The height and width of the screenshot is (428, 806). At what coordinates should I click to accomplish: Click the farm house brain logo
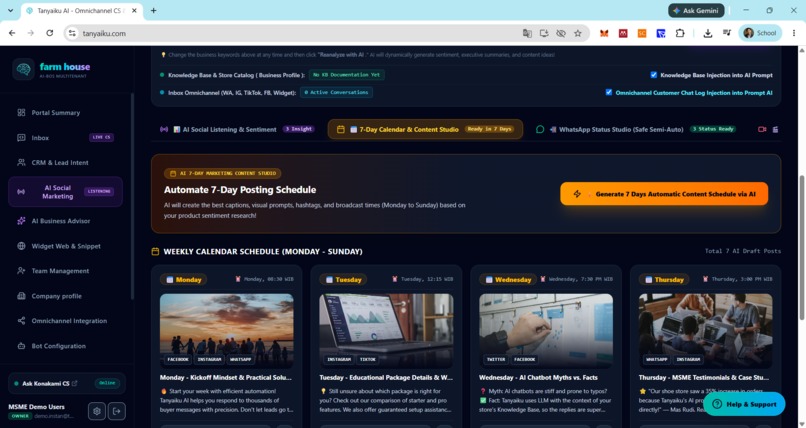tap(23, 69)
